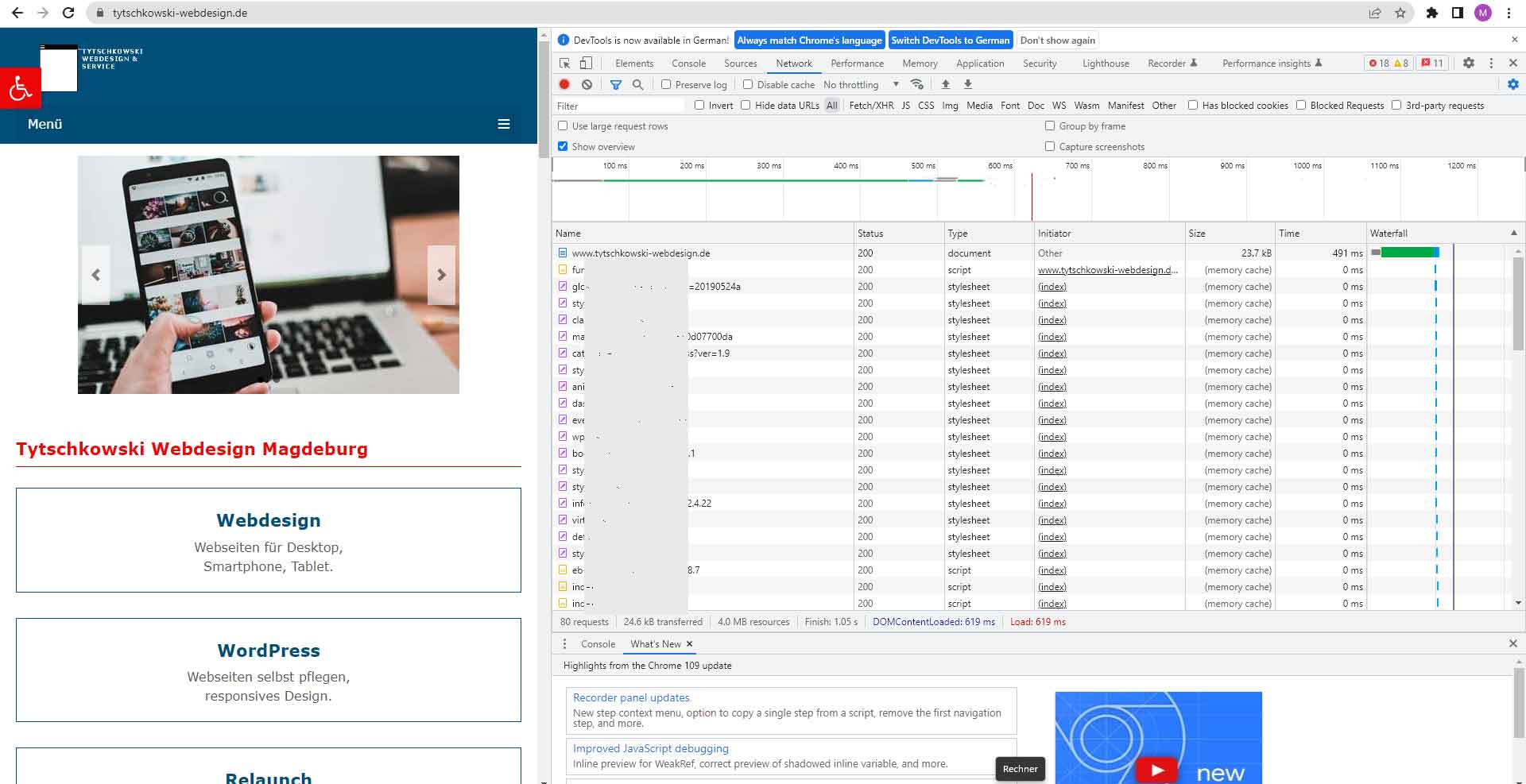Open the Webdesign service card
Image resolution: width=1526 pixels, height=784 pixels.
[x=269, y=540]
